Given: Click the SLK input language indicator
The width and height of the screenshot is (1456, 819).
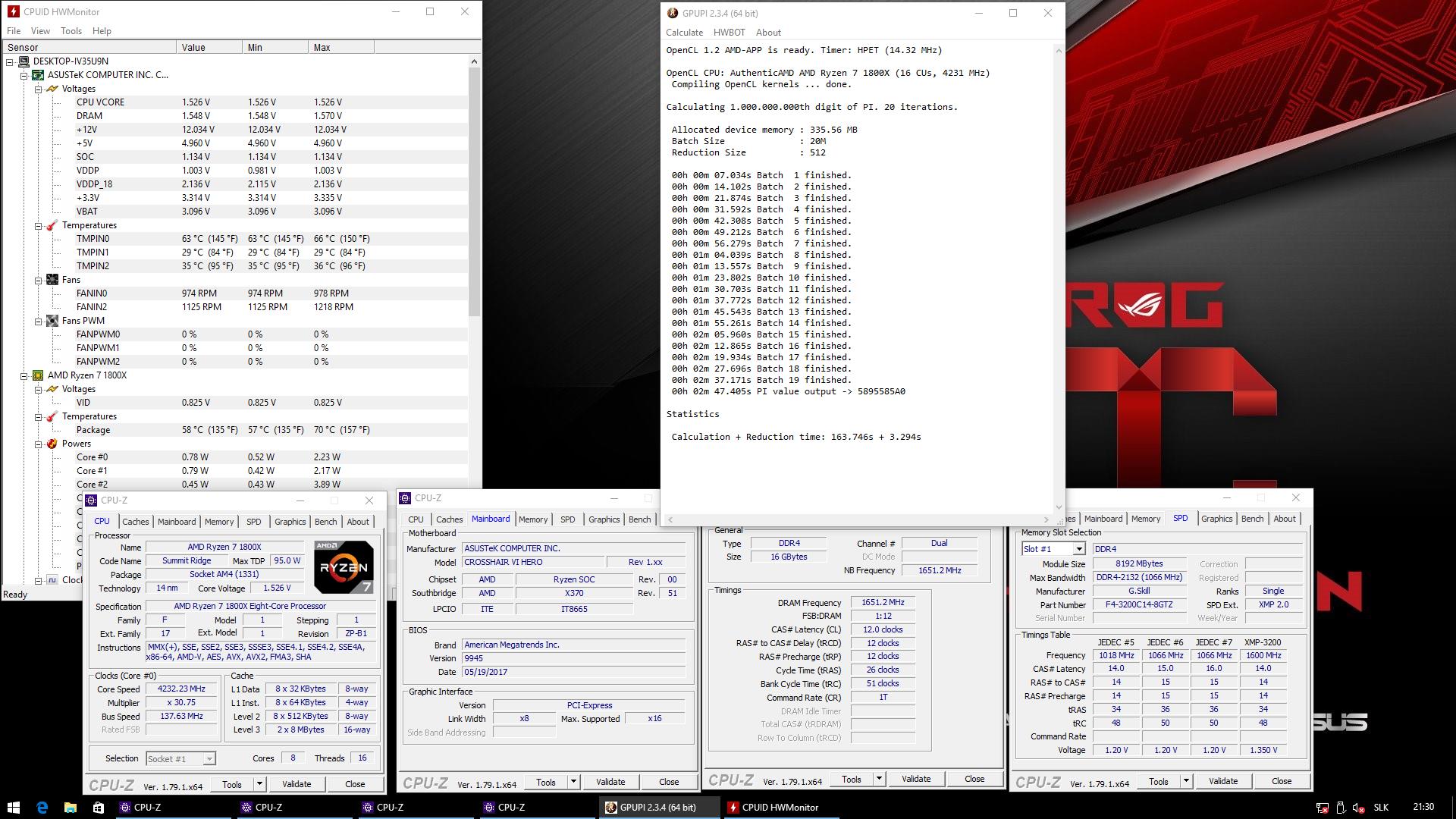Looking at the screenshot, I should [1381, 808].
